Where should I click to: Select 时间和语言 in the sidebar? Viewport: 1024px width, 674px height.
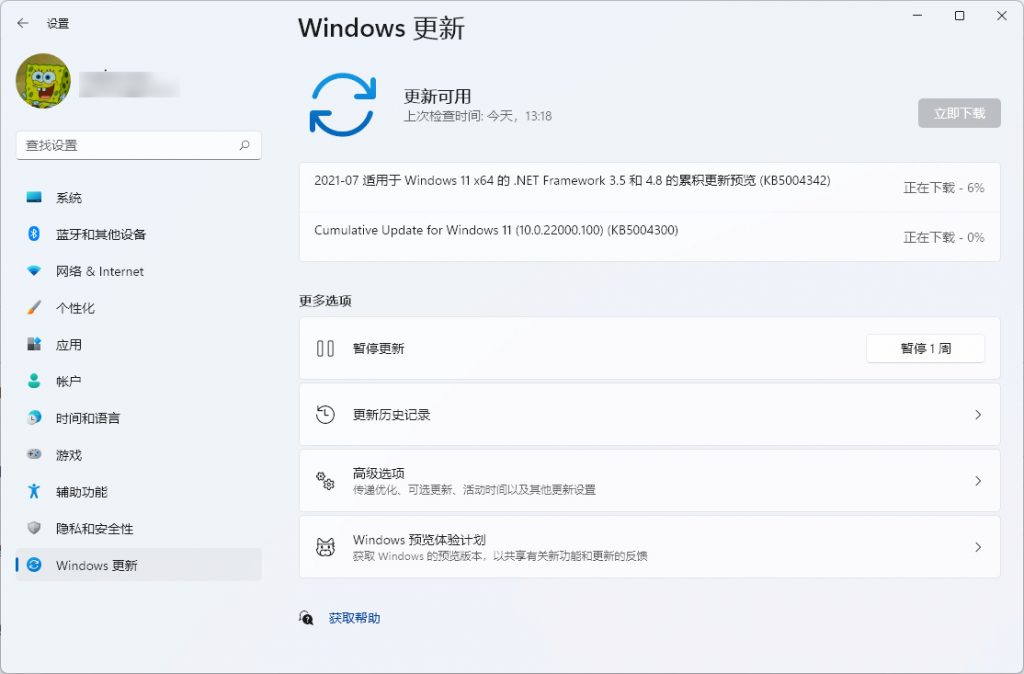(88, 418)
